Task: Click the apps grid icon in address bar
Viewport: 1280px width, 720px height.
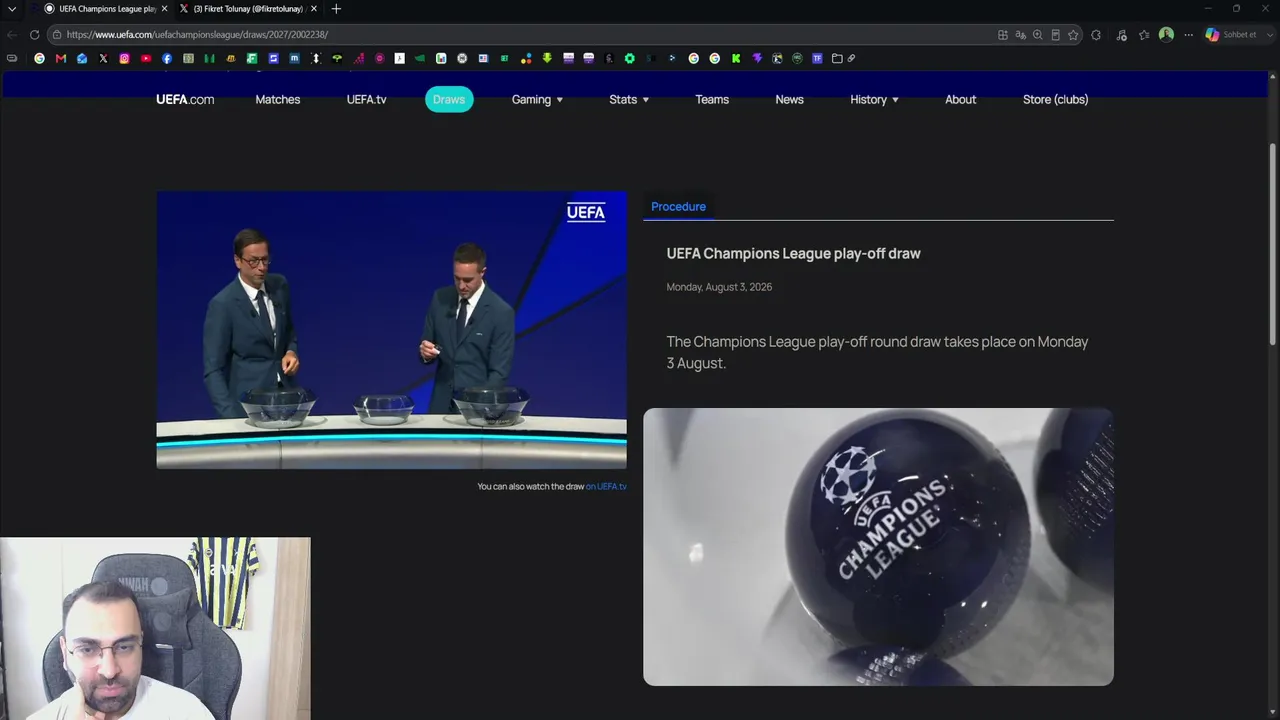Action: pos(1003,35)
